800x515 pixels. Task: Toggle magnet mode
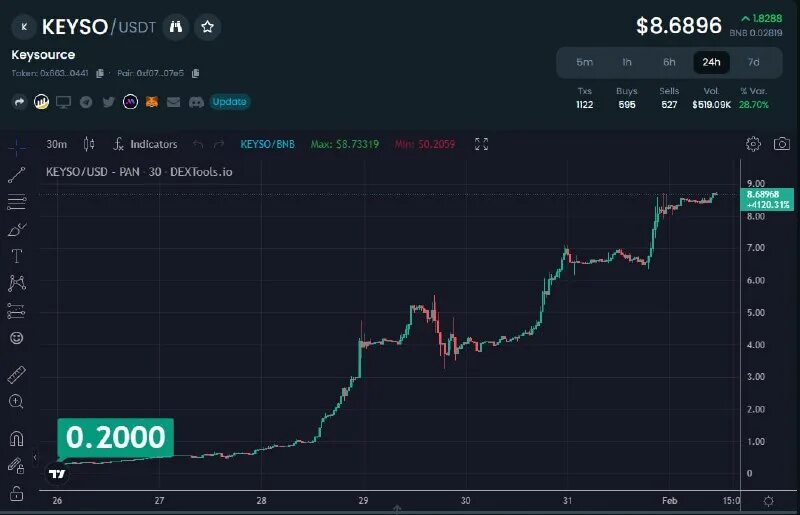tap(16, 439)
